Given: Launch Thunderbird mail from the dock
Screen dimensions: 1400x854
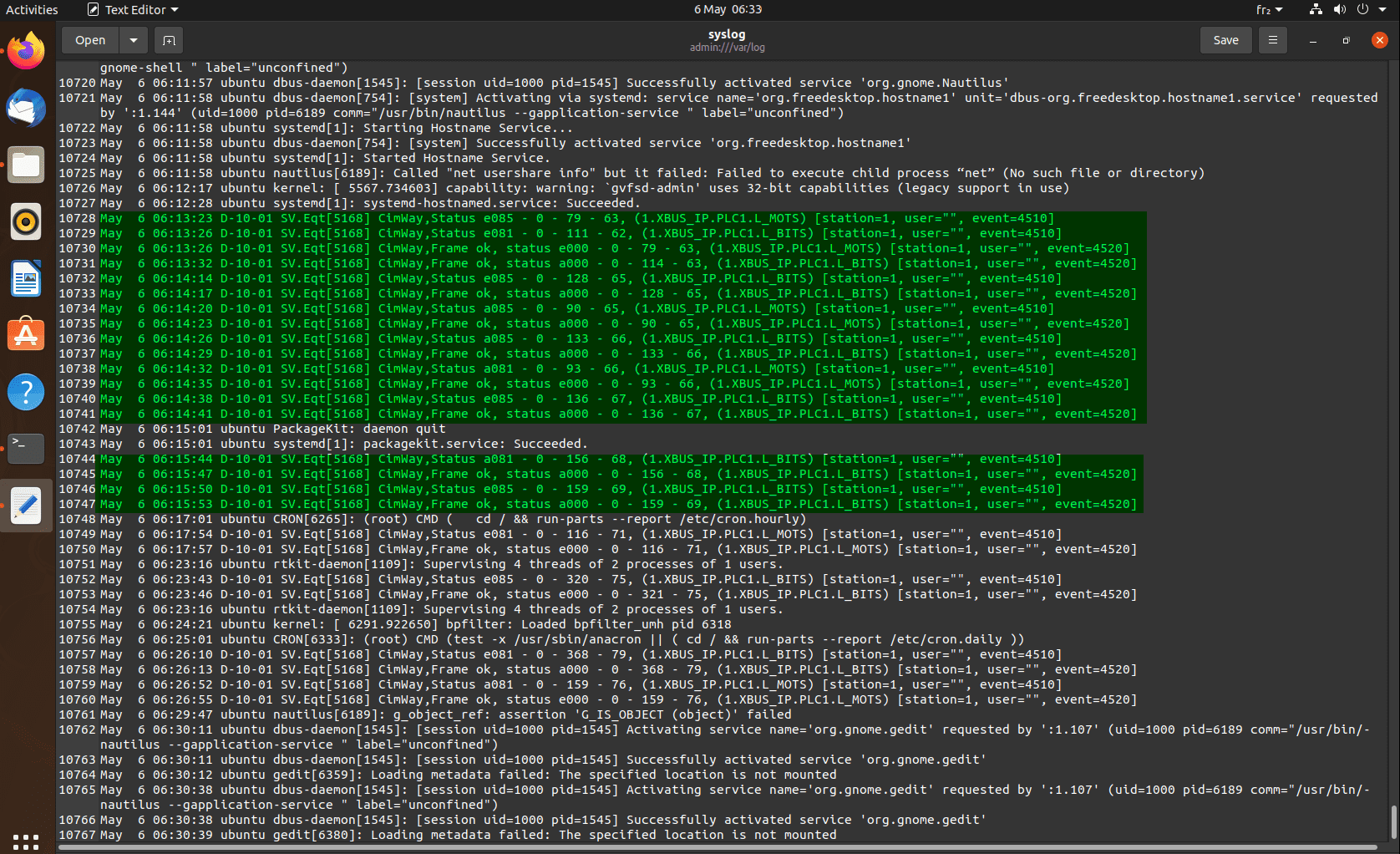Looking at the screenshot, I should pos(26,109).
